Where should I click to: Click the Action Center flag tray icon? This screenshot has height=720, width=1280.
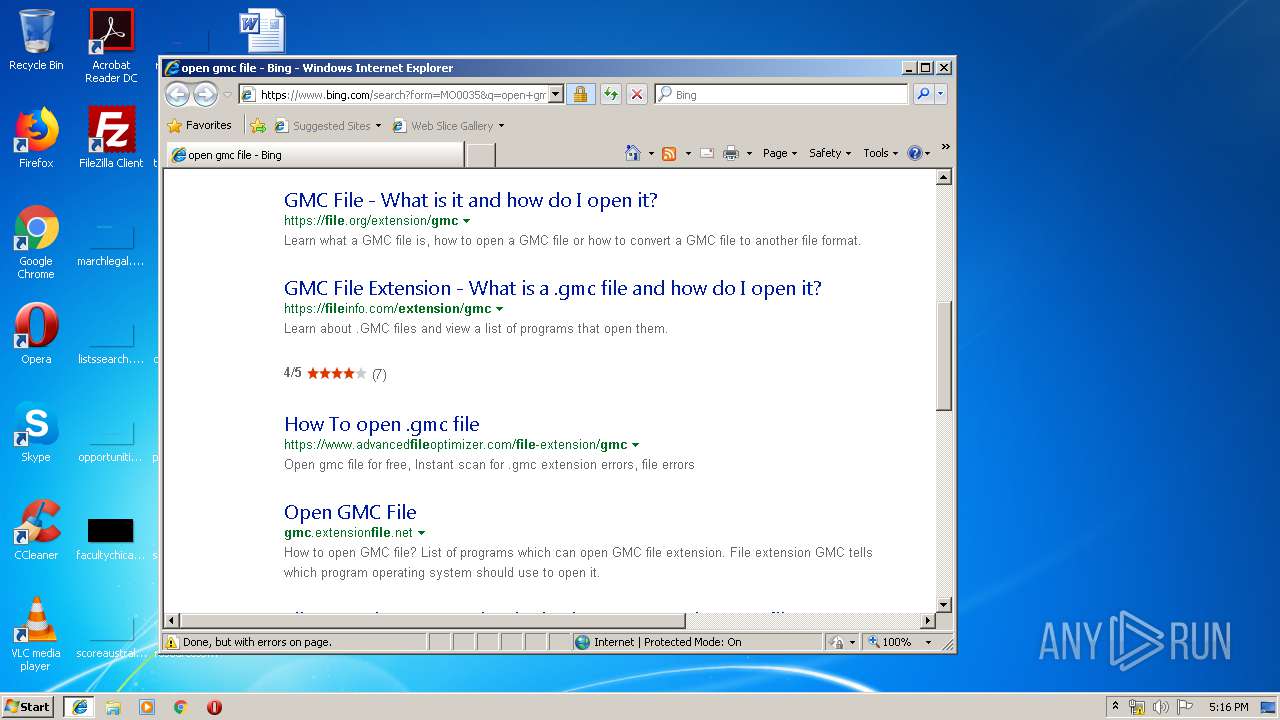click(1184, 707)
